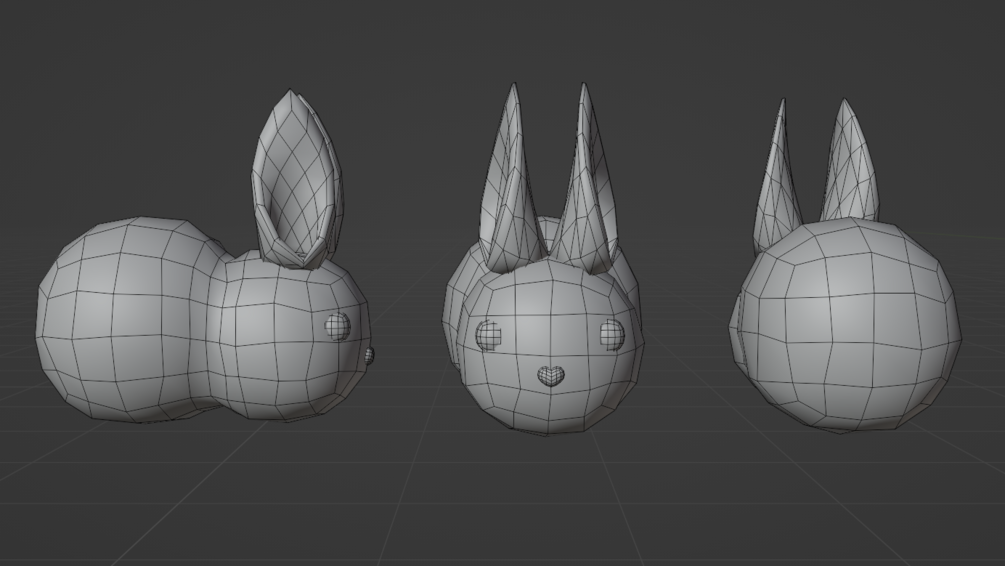Click the side-view bunny's upright ear

(x=297, y=179)
